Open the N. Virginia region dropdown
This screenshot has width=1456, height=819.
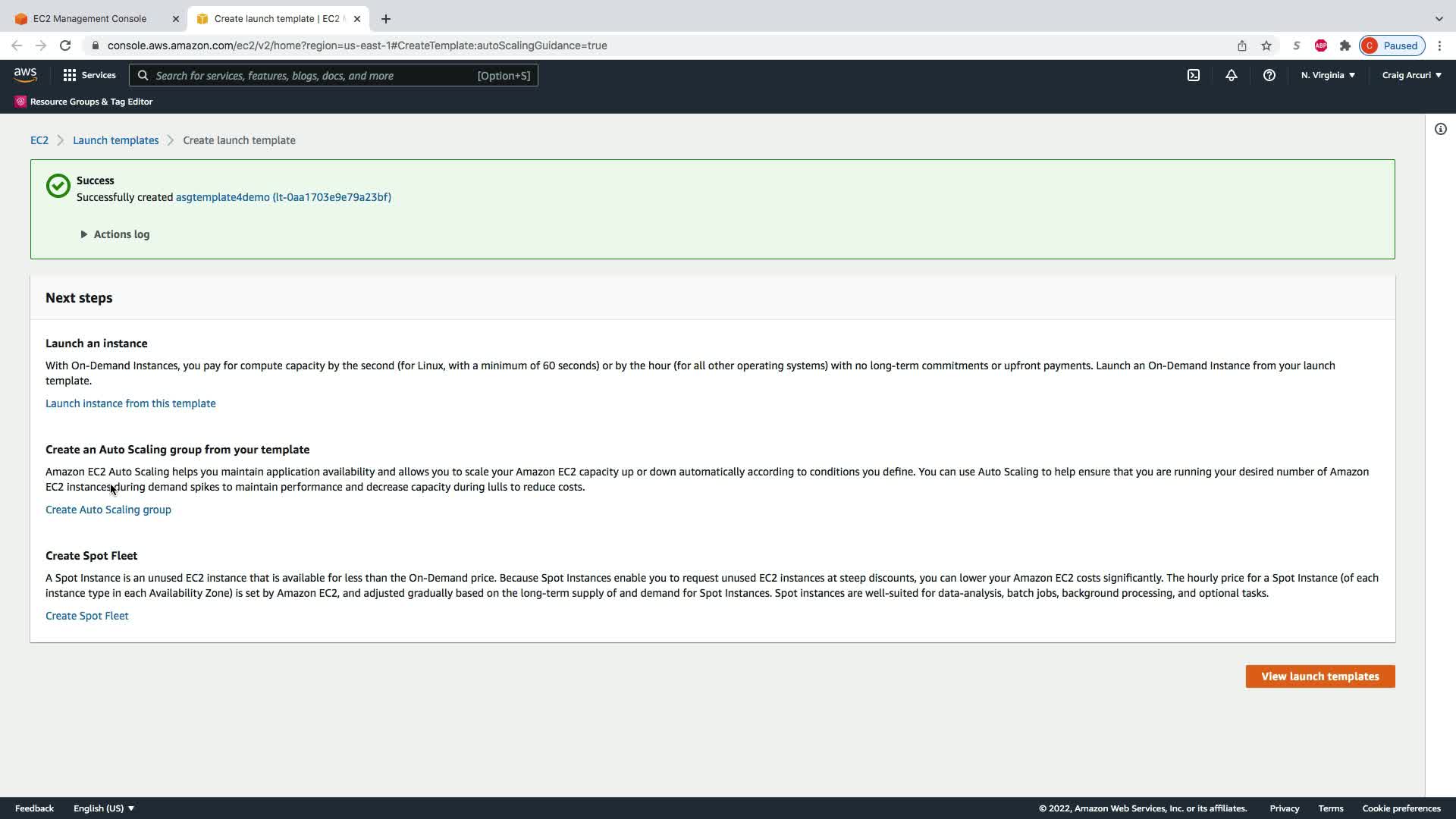coord(1327,75)
